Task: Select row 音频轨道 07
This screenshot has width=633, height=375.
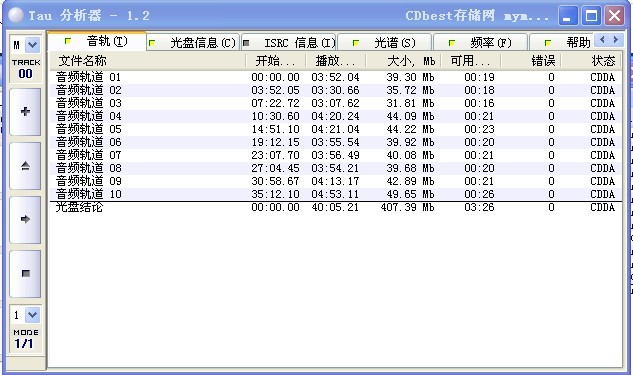Action: click(335, 155)
